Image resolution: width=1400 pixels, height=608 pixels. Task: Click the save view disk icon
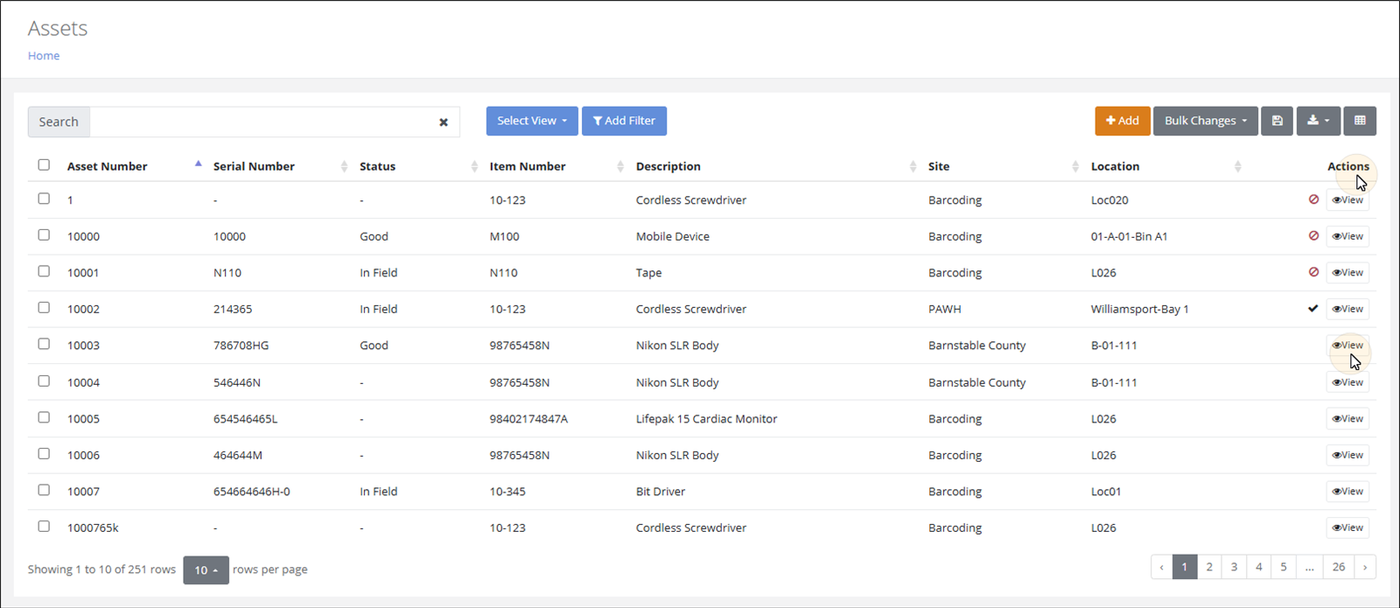[x=1277, y=121]
